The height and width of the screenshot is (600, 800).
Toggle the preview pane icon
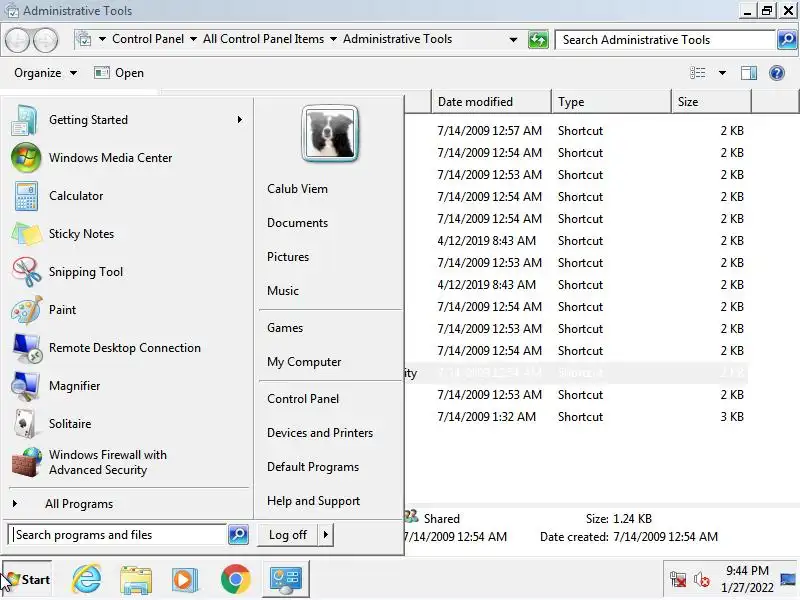pos(748,73)
